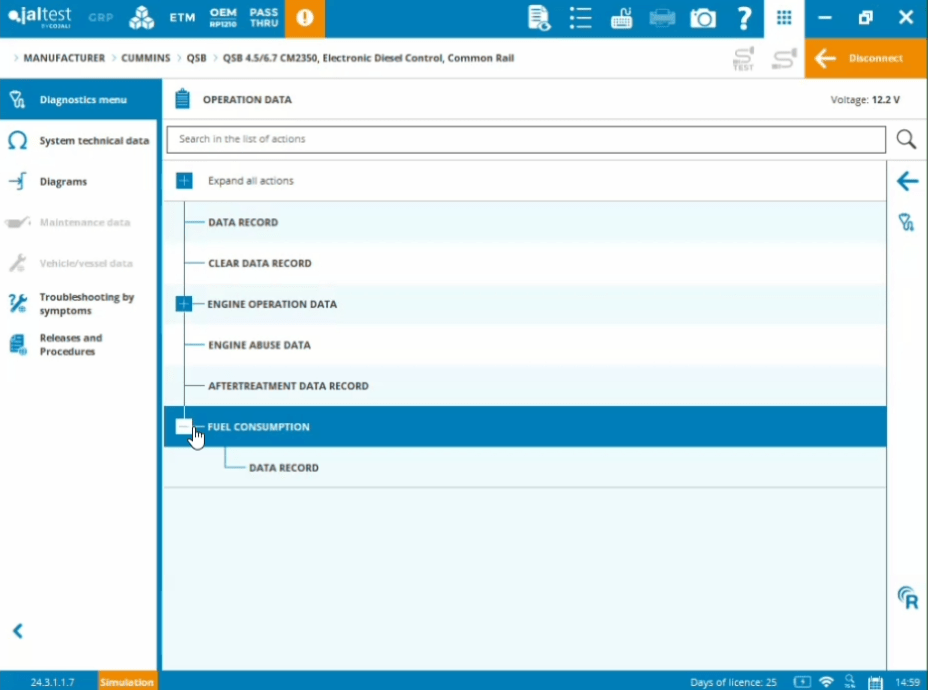
Task: Open the apps grid menu icon
Action: pyautogui.click(x=784, y=18)
